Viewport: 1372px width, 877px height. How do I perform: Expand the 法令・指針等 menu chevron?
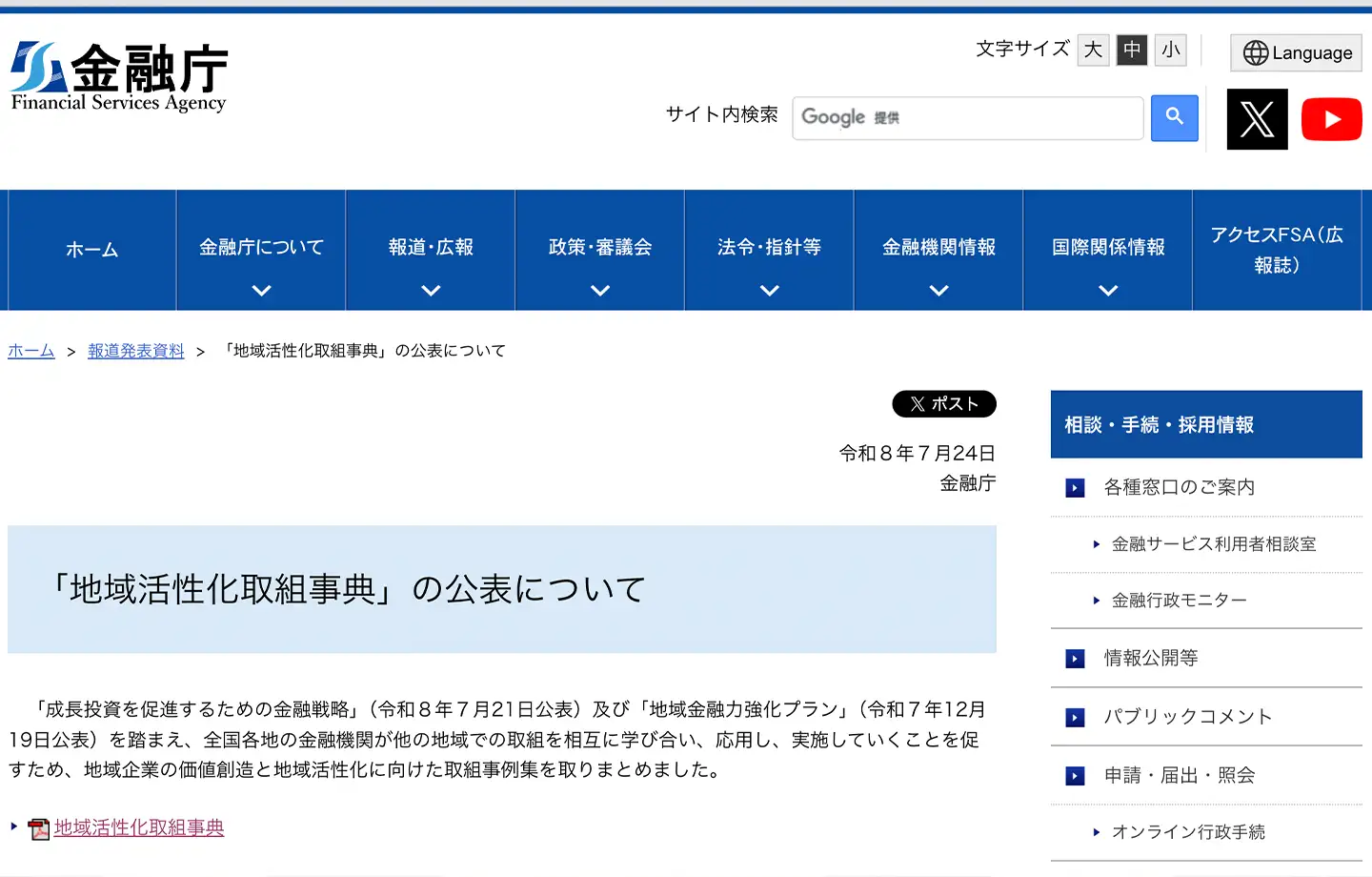pos(770,291)
